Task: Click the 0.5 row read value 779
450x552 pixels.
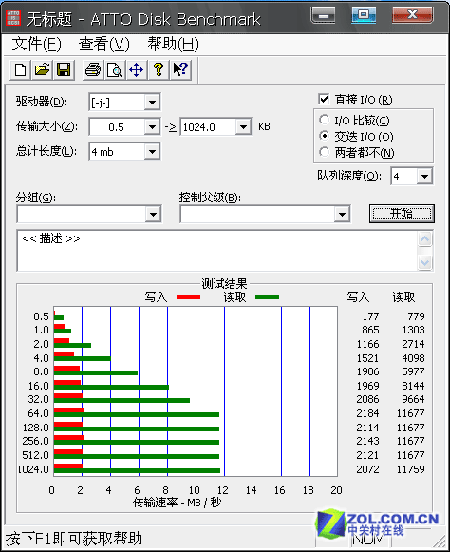Action: point(416,316)
